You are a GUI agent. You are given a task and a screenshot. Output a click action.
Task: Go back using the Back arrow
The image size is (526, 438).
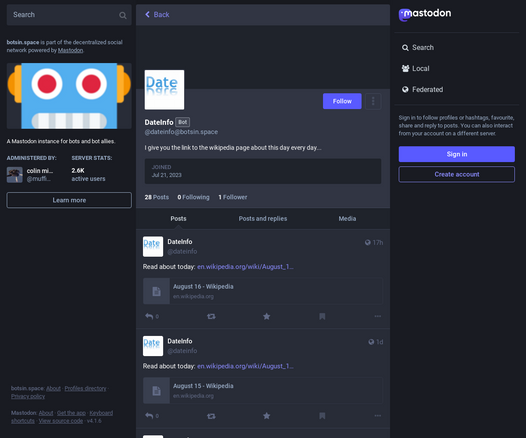pos(157,14)
